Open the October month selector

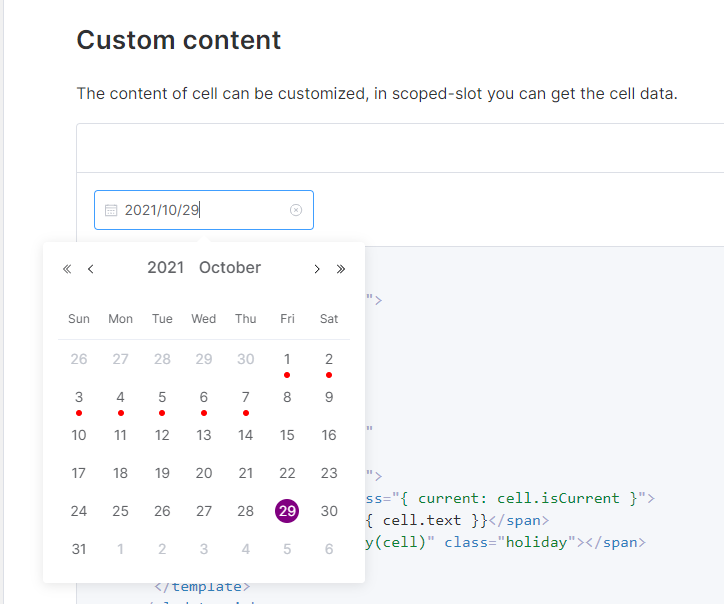230,268
